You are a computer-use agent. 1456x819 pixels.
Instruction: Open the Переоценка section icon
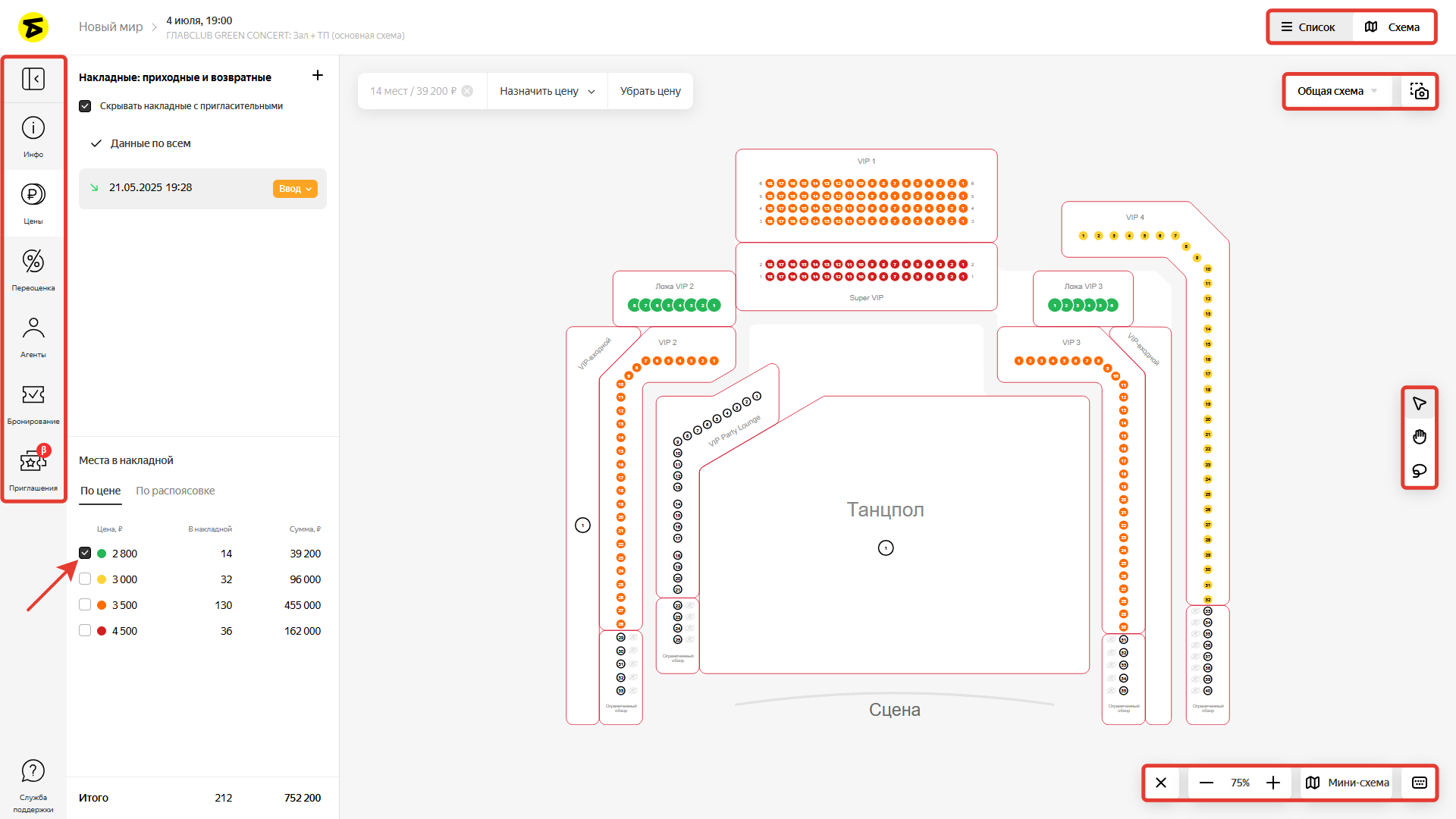[33, 262]
